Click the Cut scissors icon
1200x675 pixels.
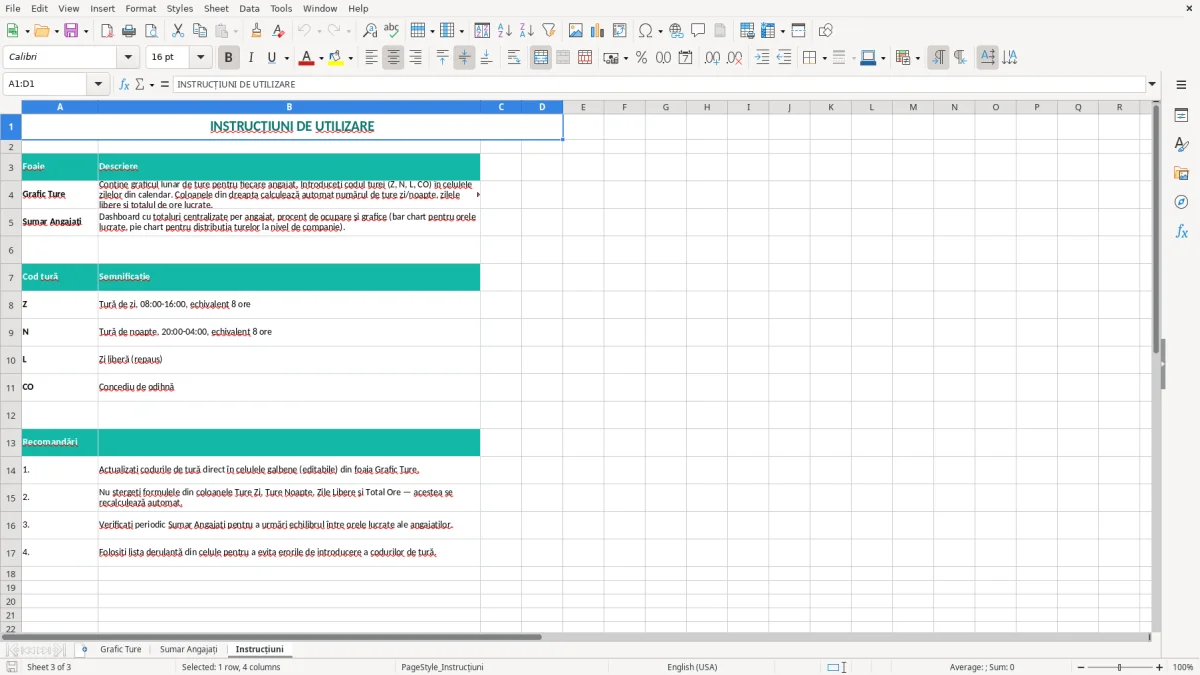click(x=178, y=31)
